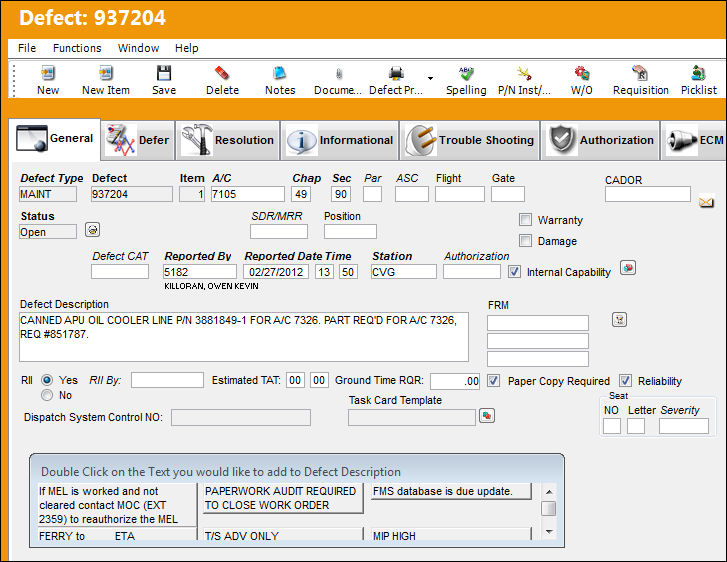727x562 pixels.
Task: Click the 'MIP HIGH' canned text
Action: (394, 536)
